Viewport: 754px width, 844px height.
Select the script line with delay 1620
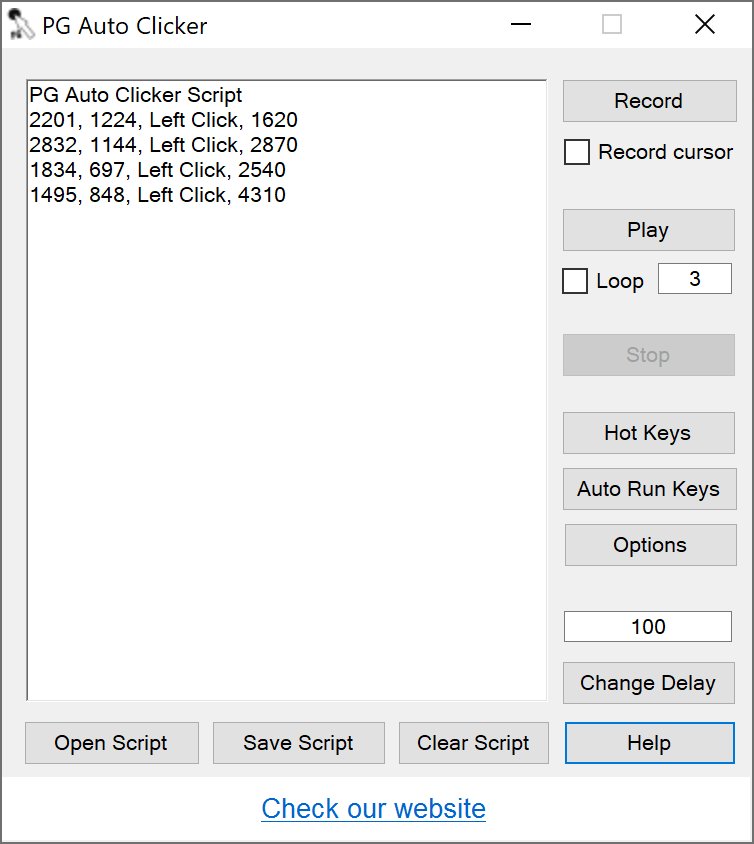point(164,120)
